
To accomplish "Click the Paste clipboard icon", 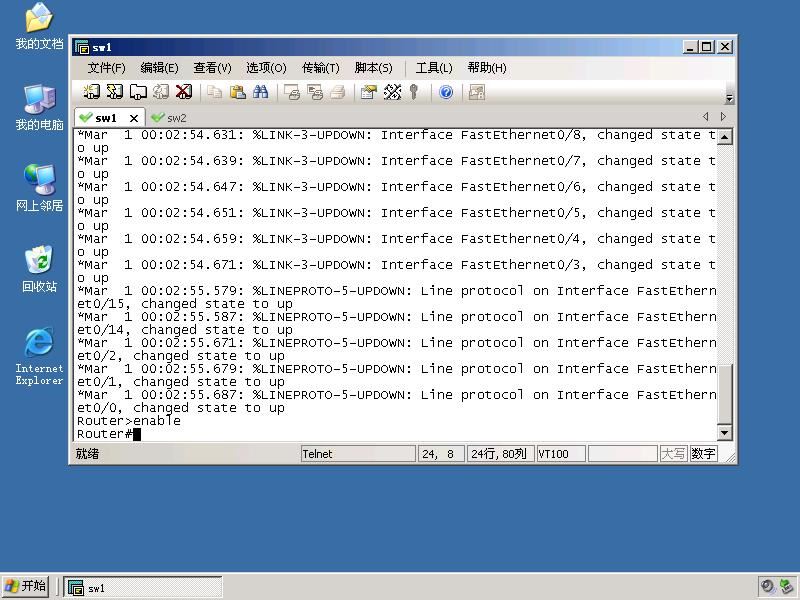I will 237,92.
